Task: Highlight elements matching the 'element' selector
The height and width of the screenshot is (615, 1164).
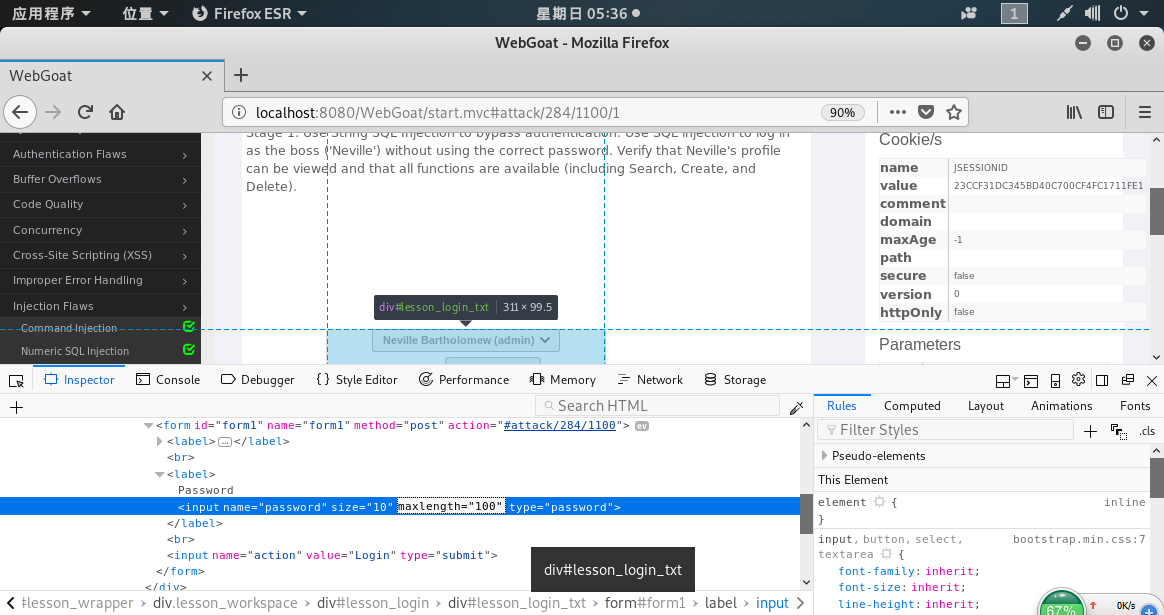Action: (879, 502)
